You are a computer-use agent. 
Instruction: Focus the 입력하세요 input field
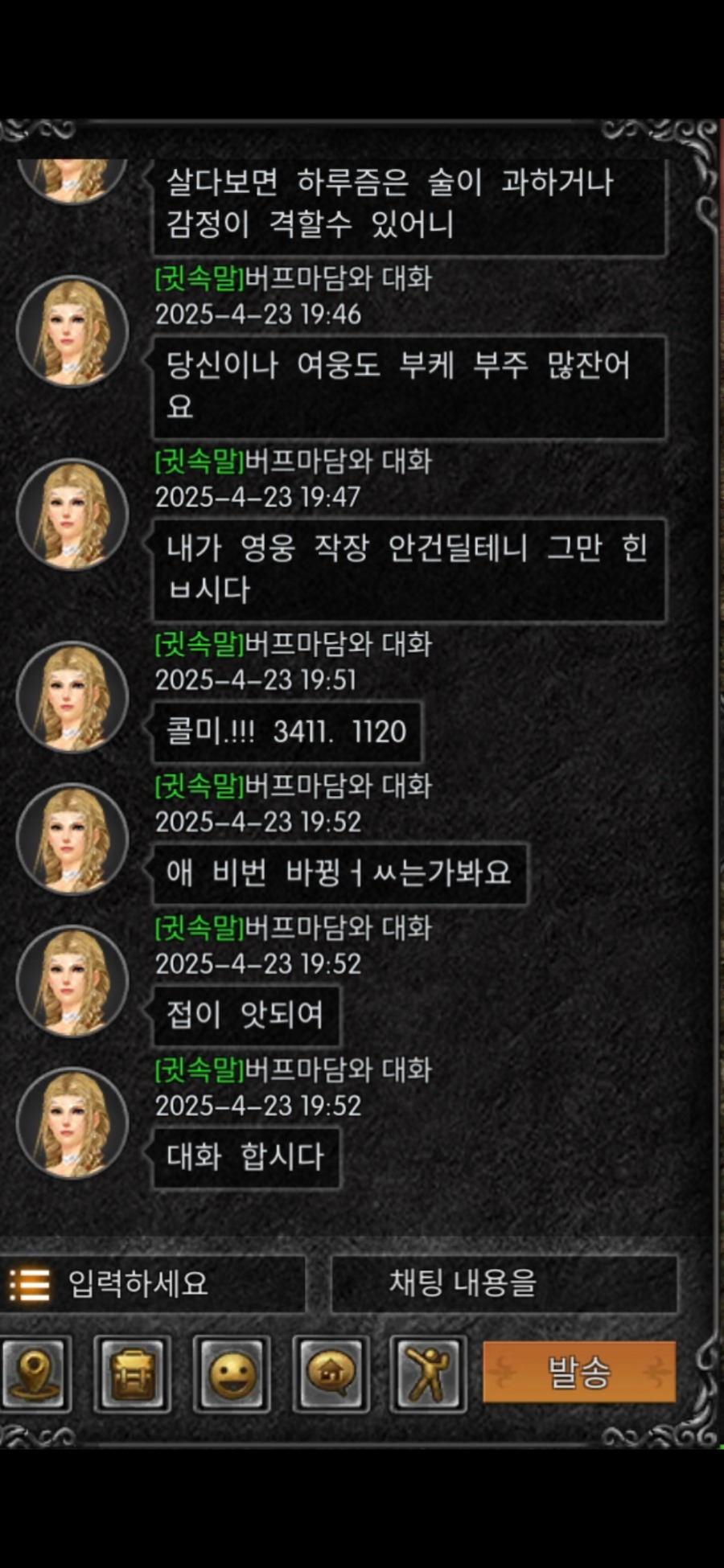pos(153,1284)
